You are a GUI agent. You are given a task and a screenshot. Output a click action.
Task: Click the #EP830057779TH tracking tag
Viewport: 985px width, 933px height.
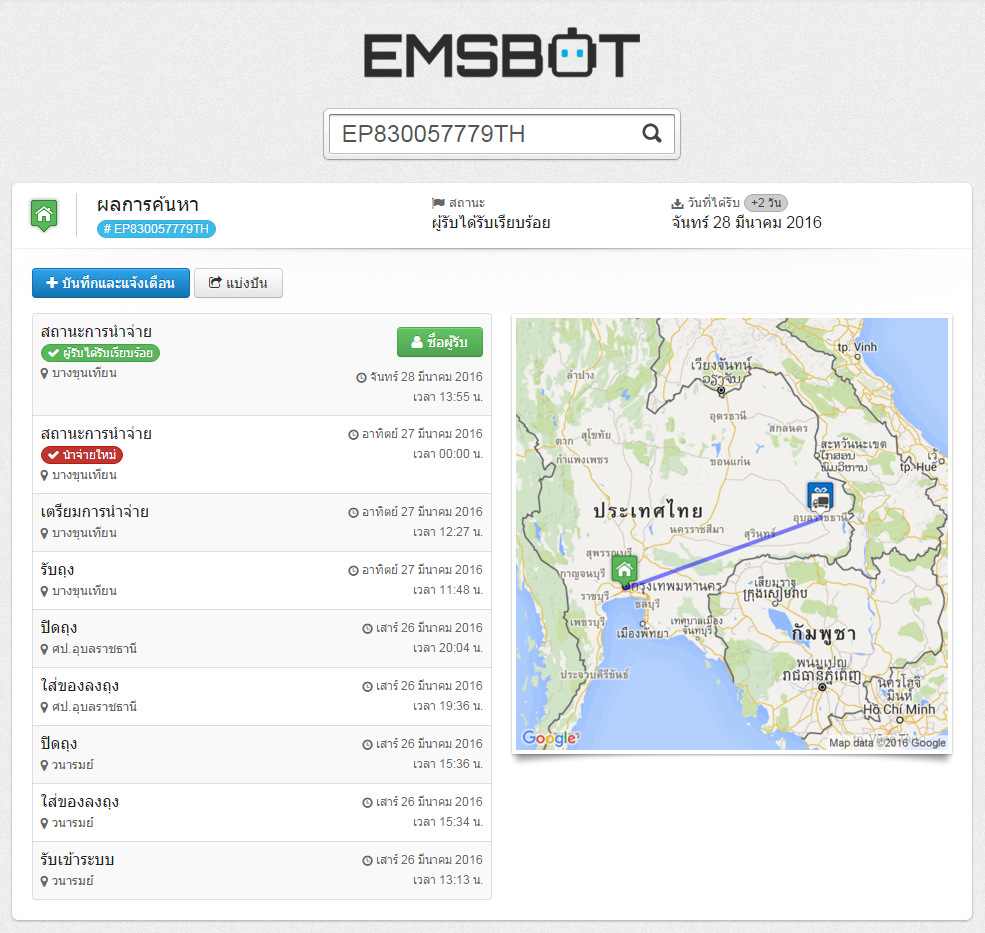(x=156, y=229)
